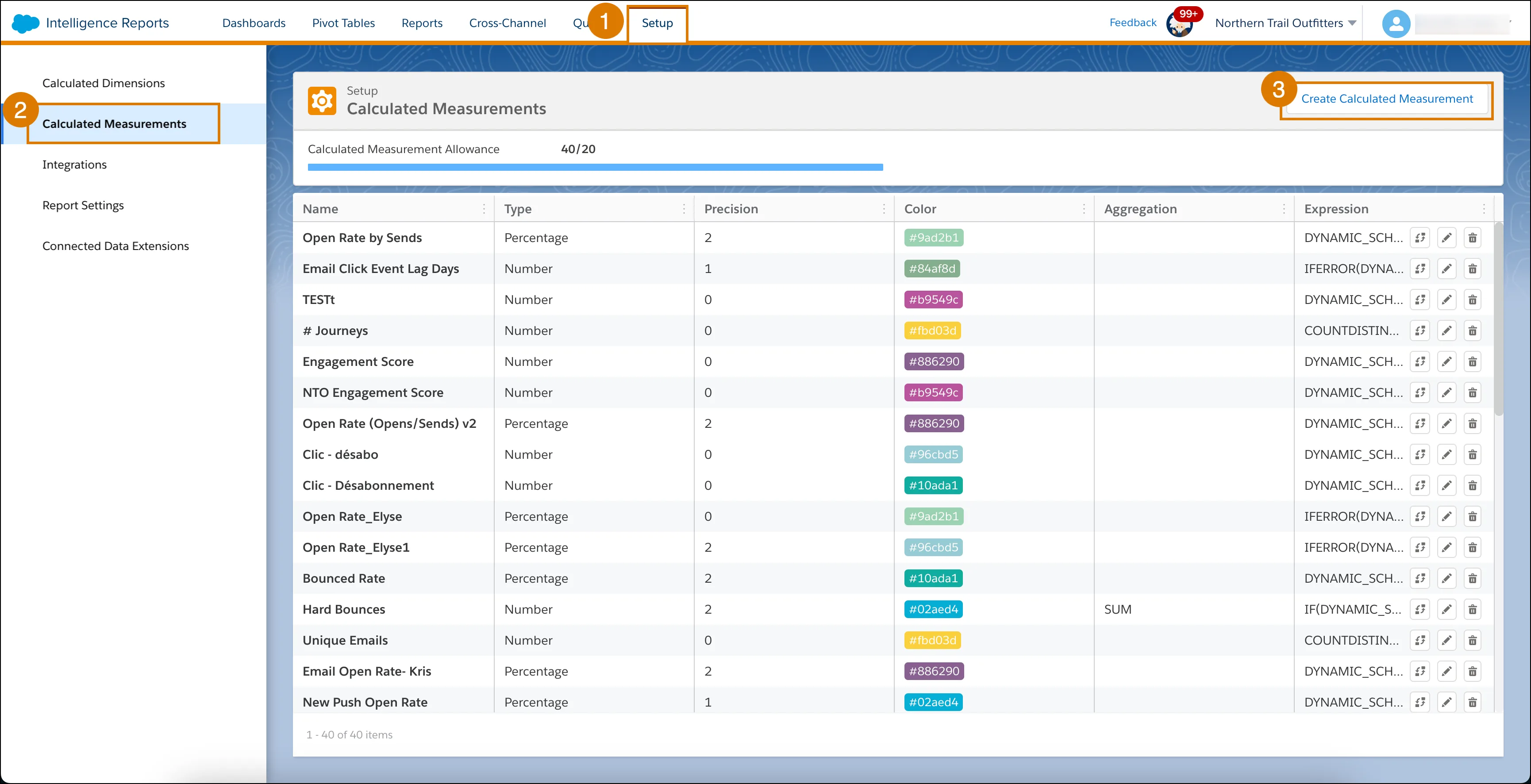Viewport: 1531px width, 784px height.
Task: Click the edit icon for Open Rate by Sends
Action: coord(1447,237)
